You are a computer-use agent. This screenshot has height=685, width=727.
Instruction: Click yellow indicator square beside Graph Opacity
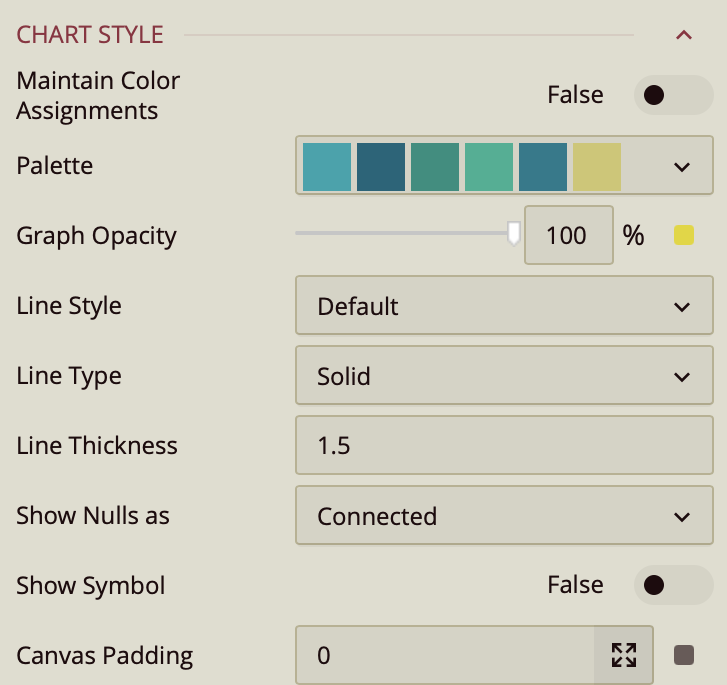pos(684,236)
